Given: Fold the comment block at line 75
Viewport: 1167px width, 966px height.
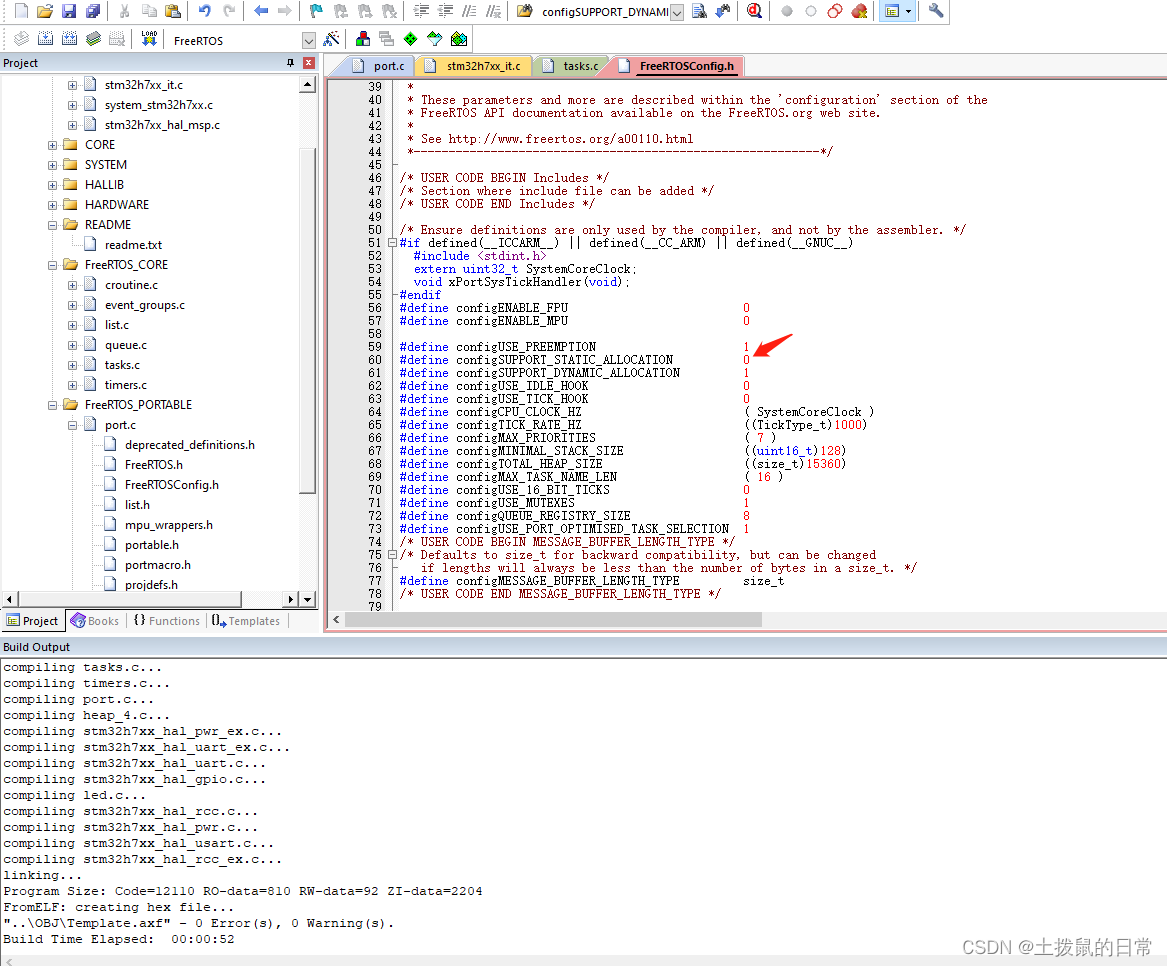Looking at the screenshot, I should coord(392,555).
